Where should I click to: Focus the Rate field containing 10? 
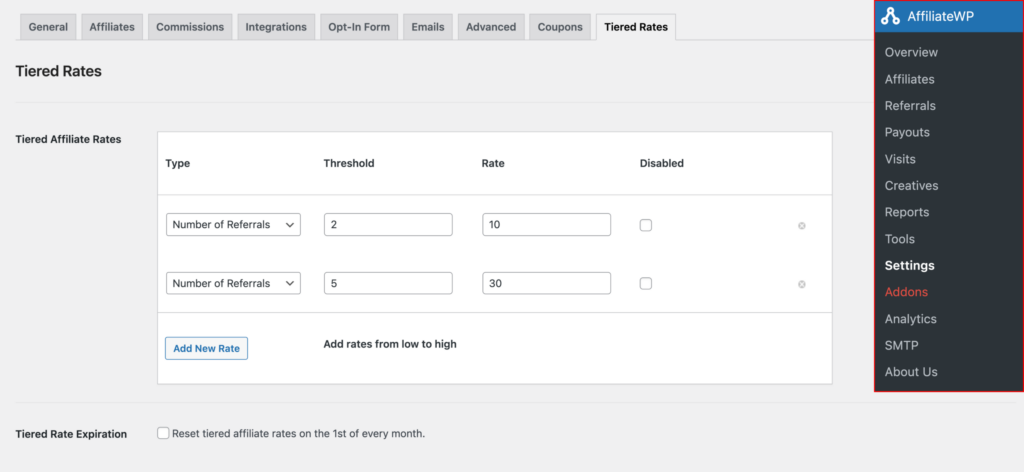[x=547, y=225]
